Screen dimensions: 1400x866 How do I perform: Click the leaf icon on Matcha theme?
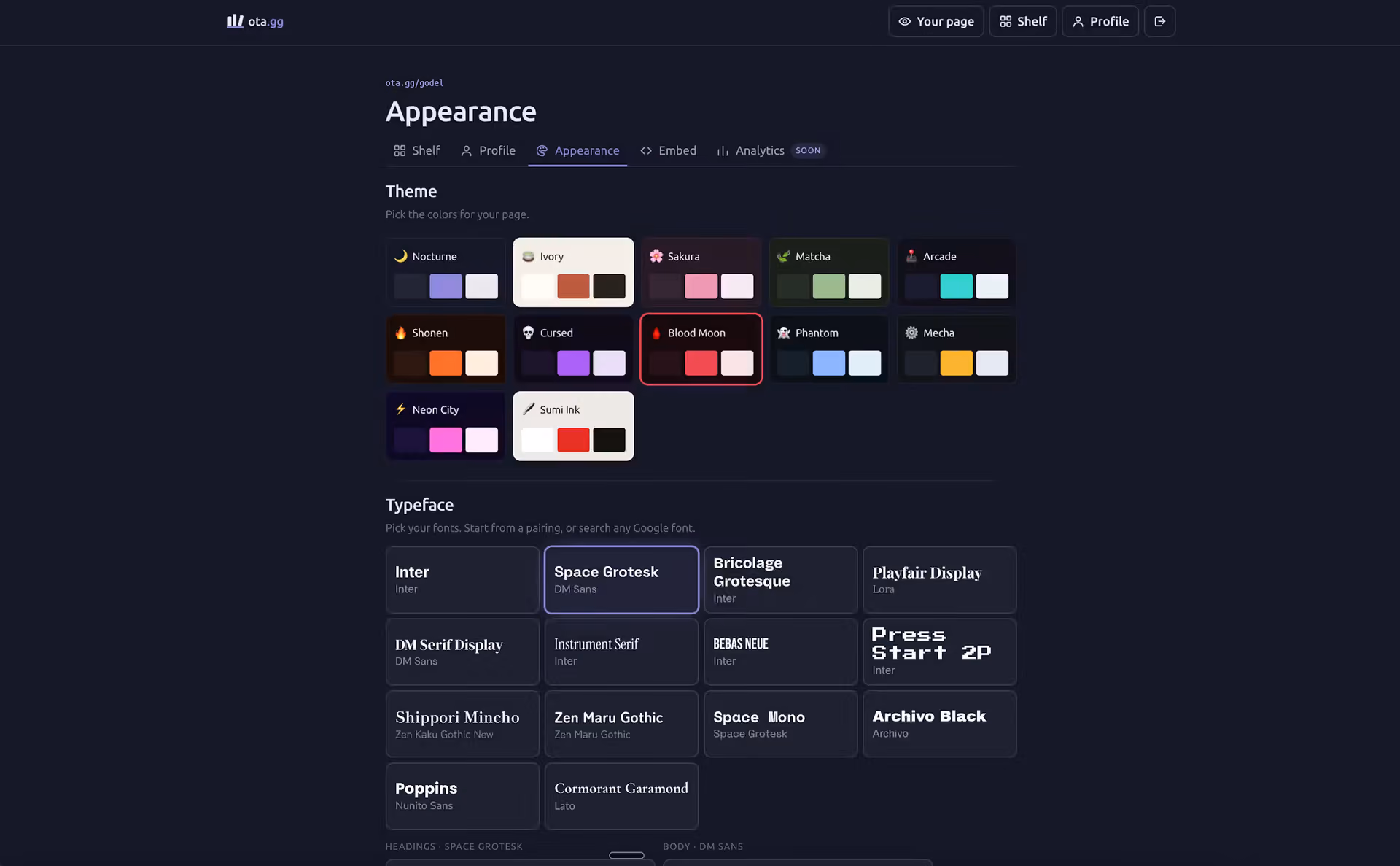click(x=784, y=256)
